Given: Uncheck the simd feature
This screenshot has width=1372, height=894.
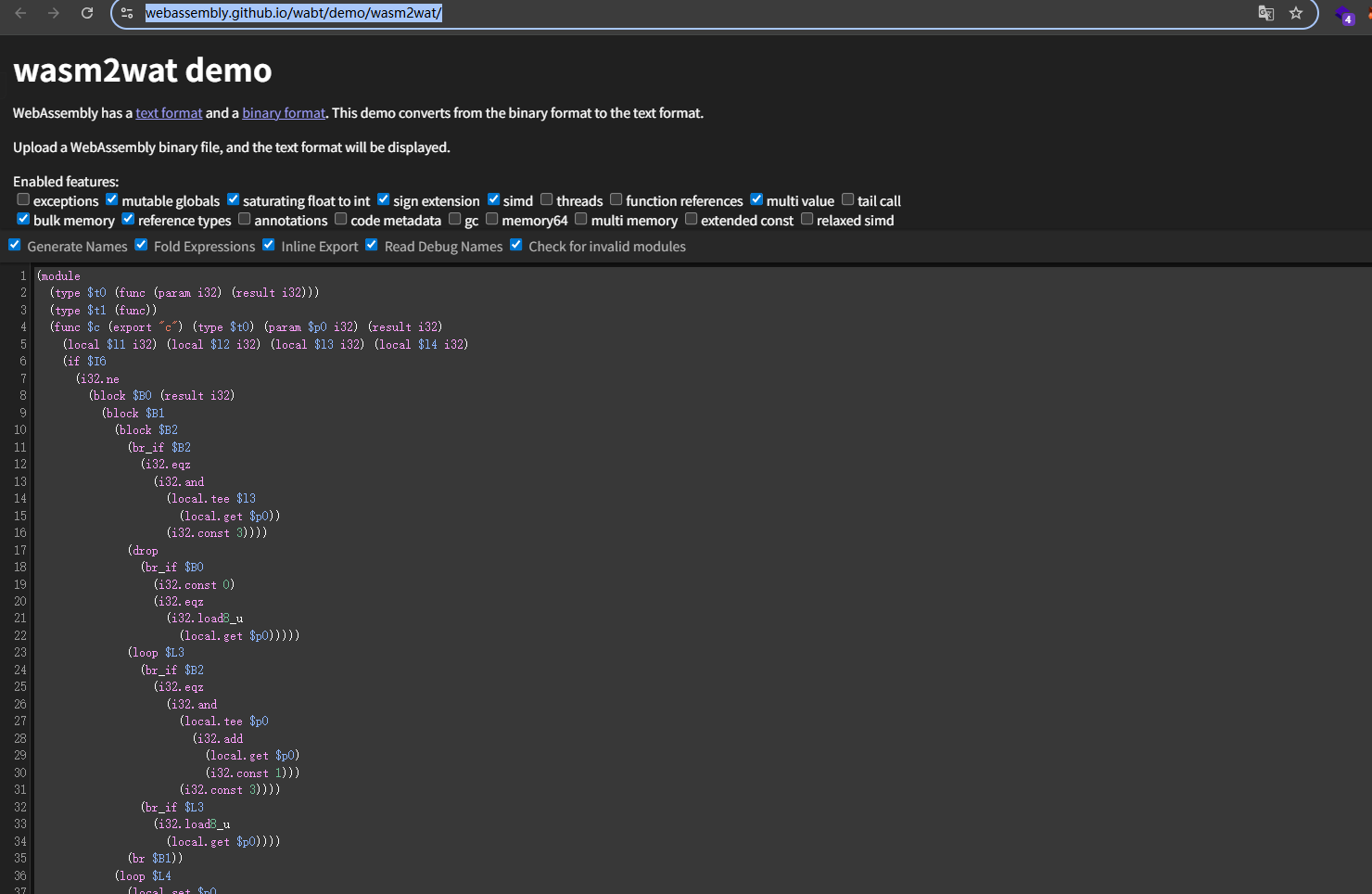Looking at the screenshot, I should point(493,199).
